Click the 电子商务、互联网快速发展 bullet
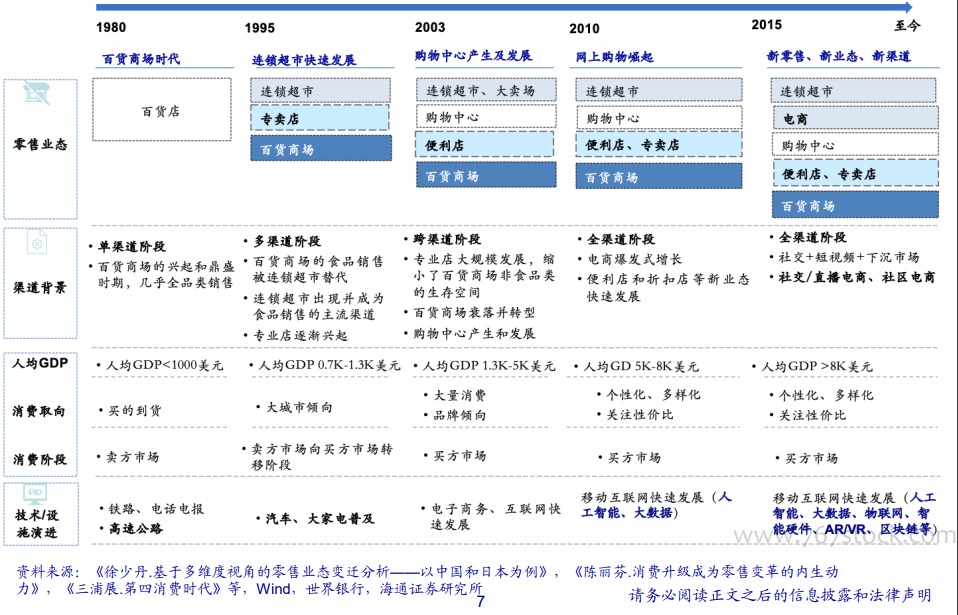Screen dimensions: 958x615 click(x=495, y=517)
